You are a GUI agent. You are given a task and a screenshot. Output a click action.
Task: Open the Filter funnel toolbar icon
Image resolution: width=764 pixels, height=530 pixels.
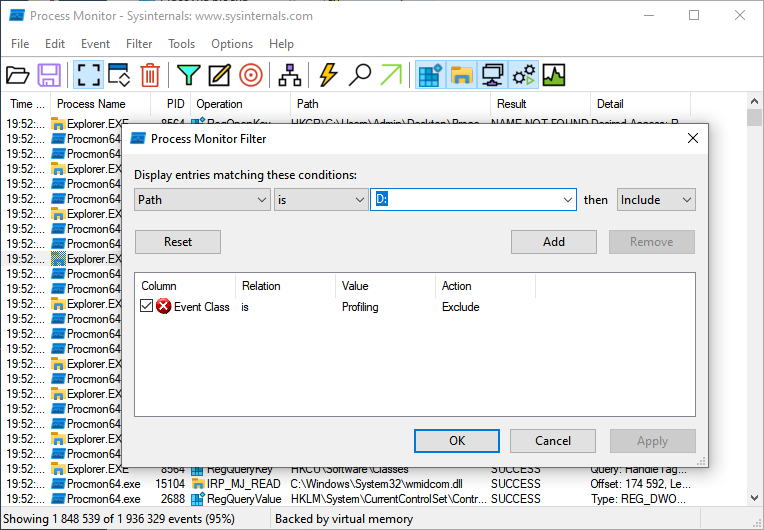pos(187,75)
